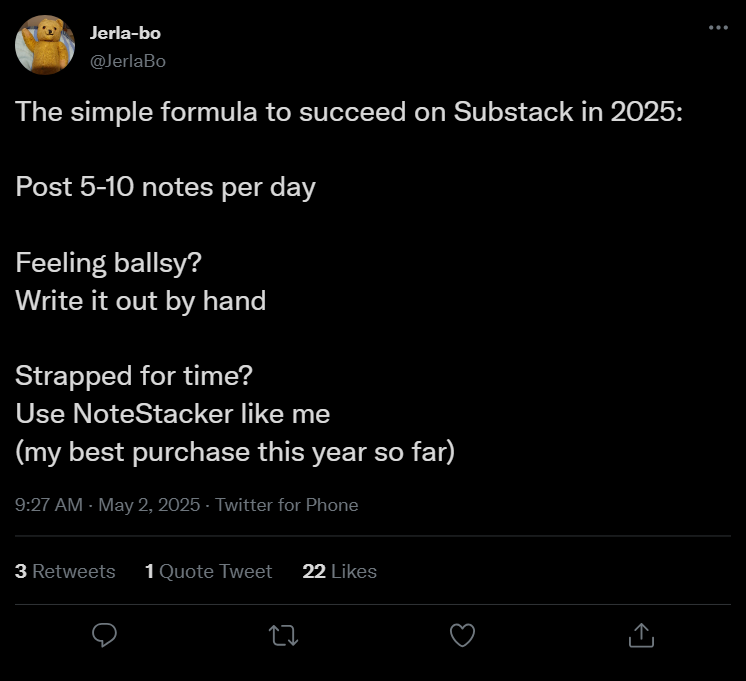The width and height of the screenshot is (746, 681).
Task: Open the share icon below the tweet
Action: (640, 634)
